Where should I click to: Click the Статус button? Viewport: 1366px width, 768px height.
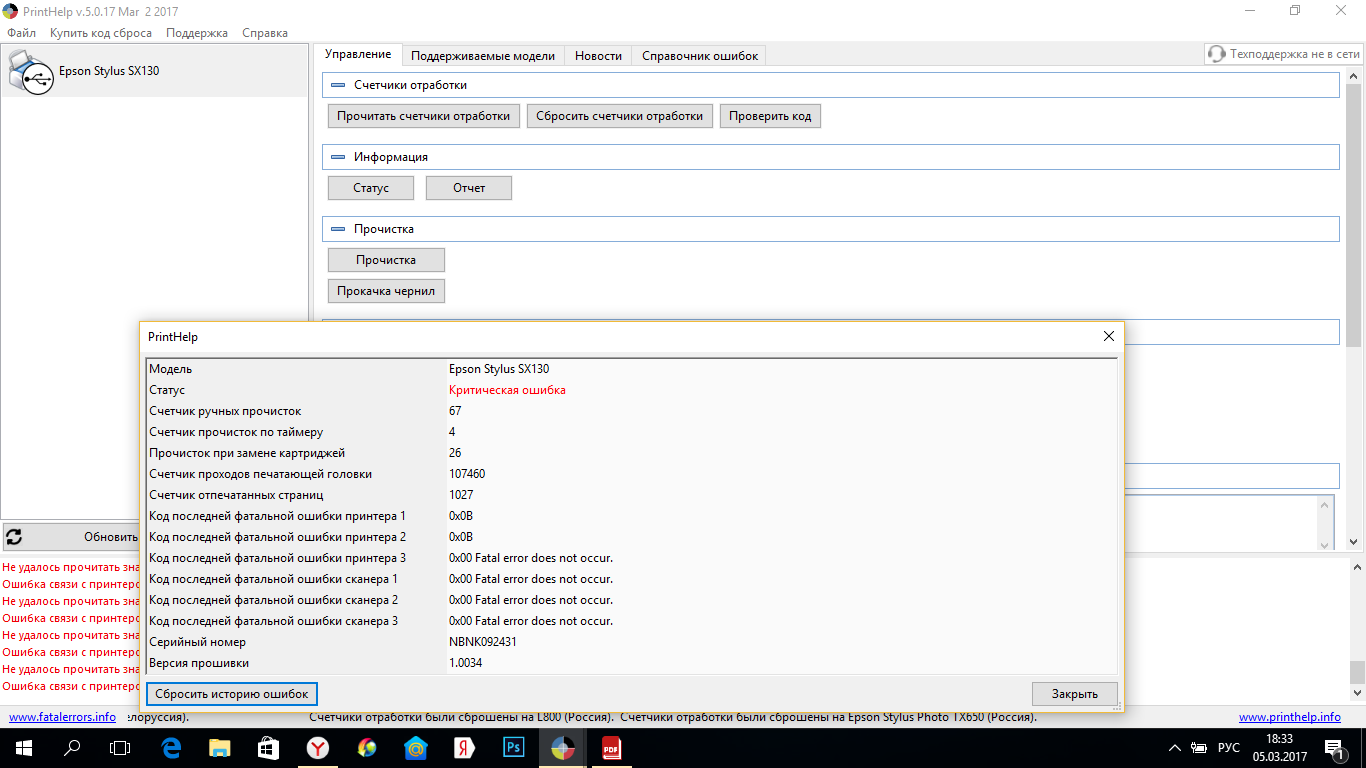pos(371,188)
